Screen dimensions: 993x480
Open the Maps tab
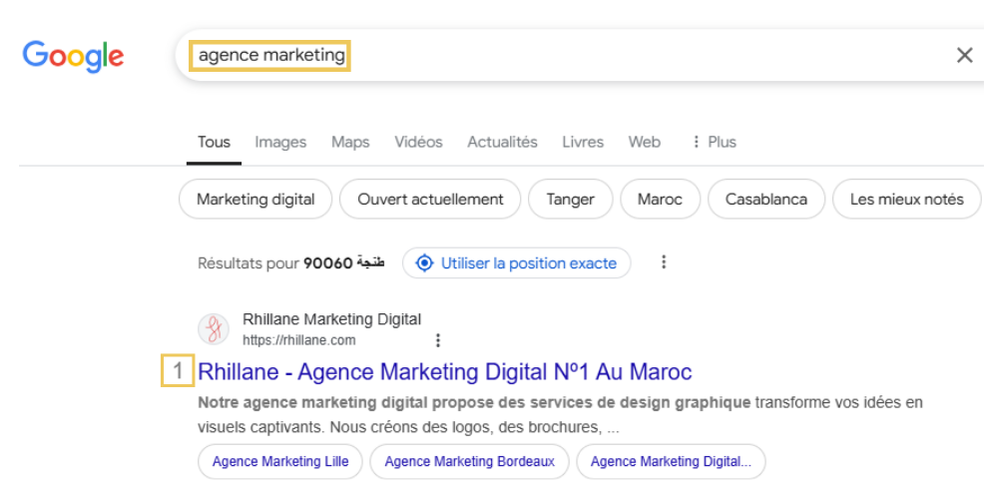350,142
